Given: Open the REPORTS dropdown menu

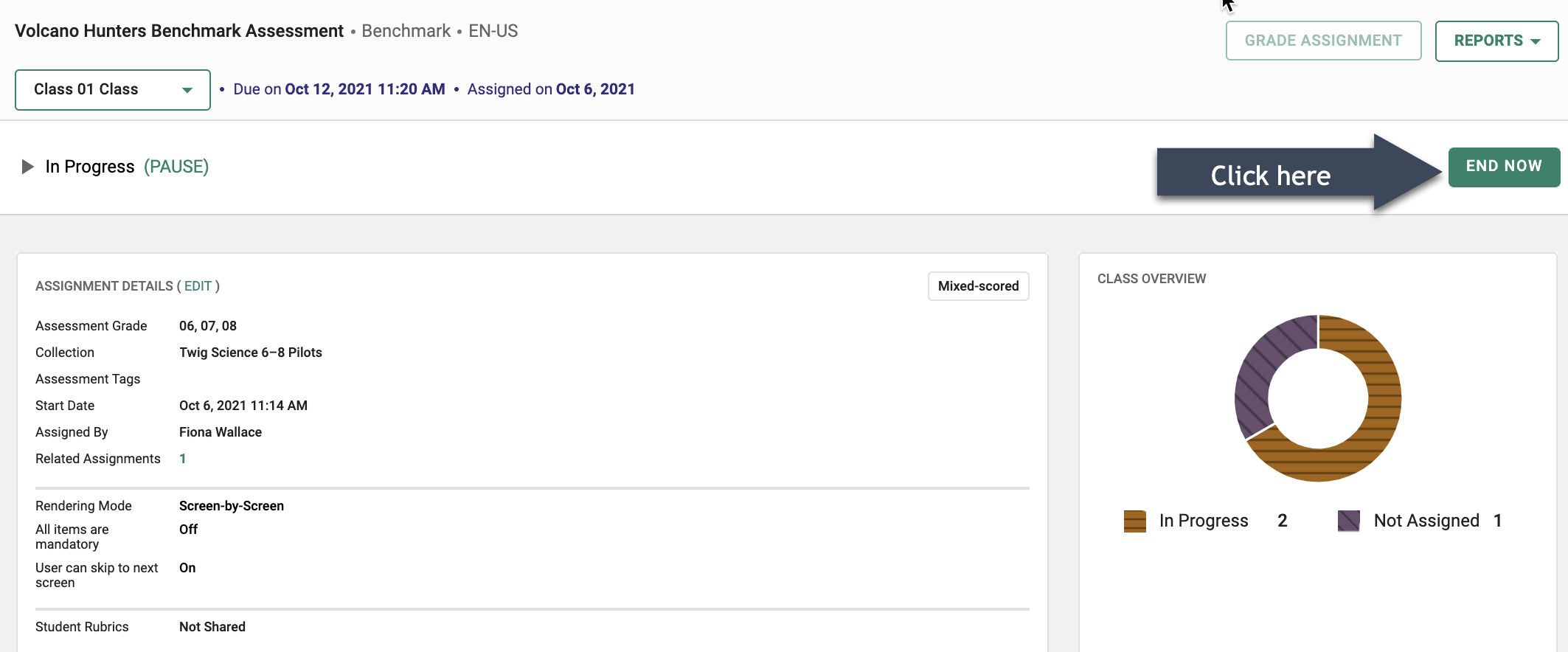Looking at the screenshot, I should (1496, 41).
